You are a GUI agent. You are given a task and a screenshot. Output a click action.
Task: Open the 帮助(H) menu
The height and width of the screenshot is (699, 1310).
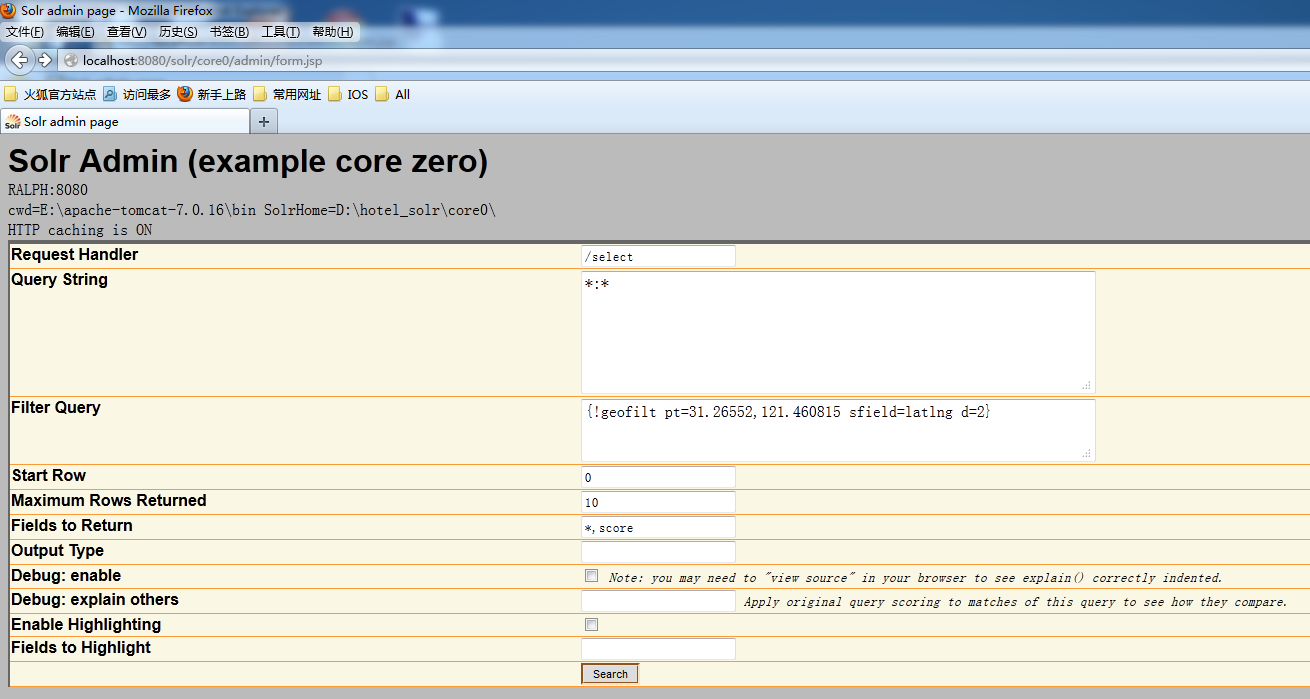pos(333,32)
